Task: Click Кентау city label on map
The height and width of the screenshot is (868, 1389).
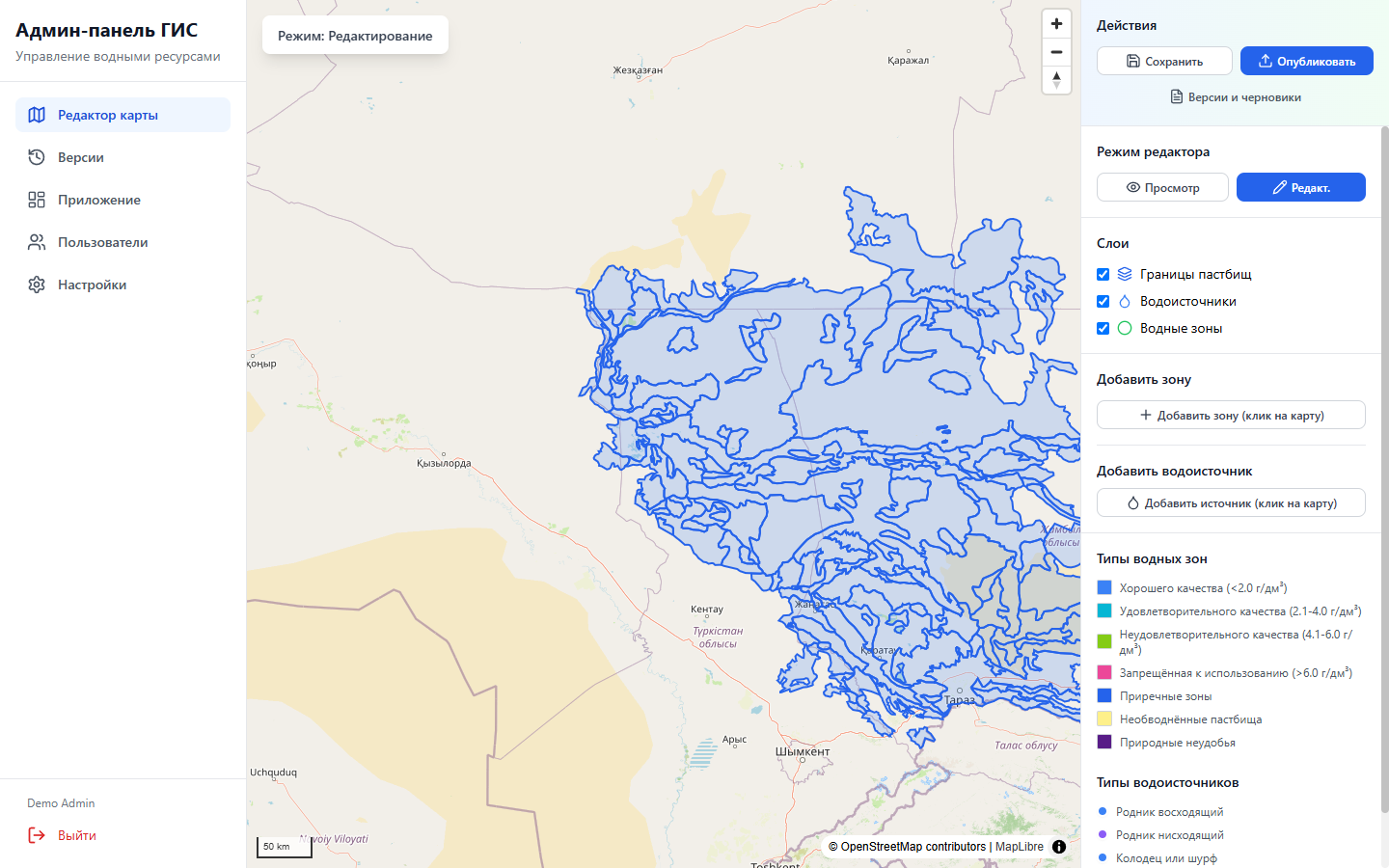Action: 707,610
